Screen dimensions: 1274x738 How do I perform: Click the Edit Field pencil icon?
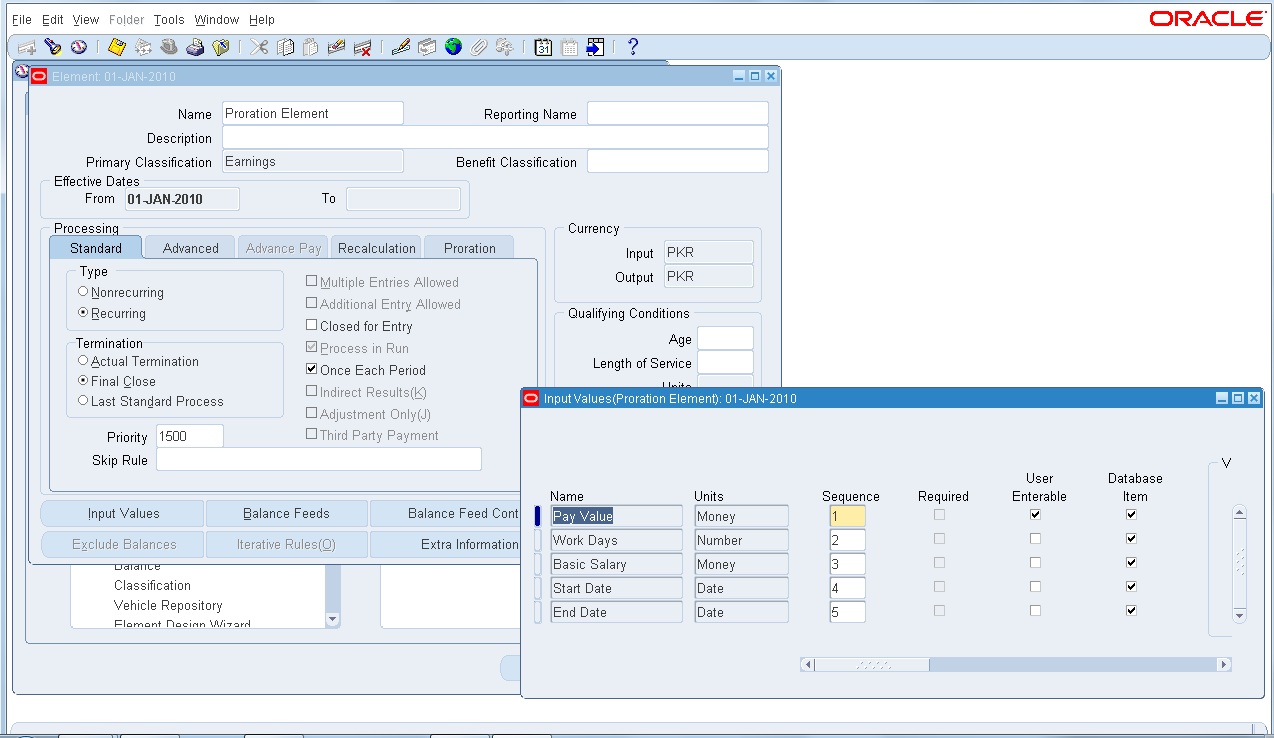tap(400, 47)
